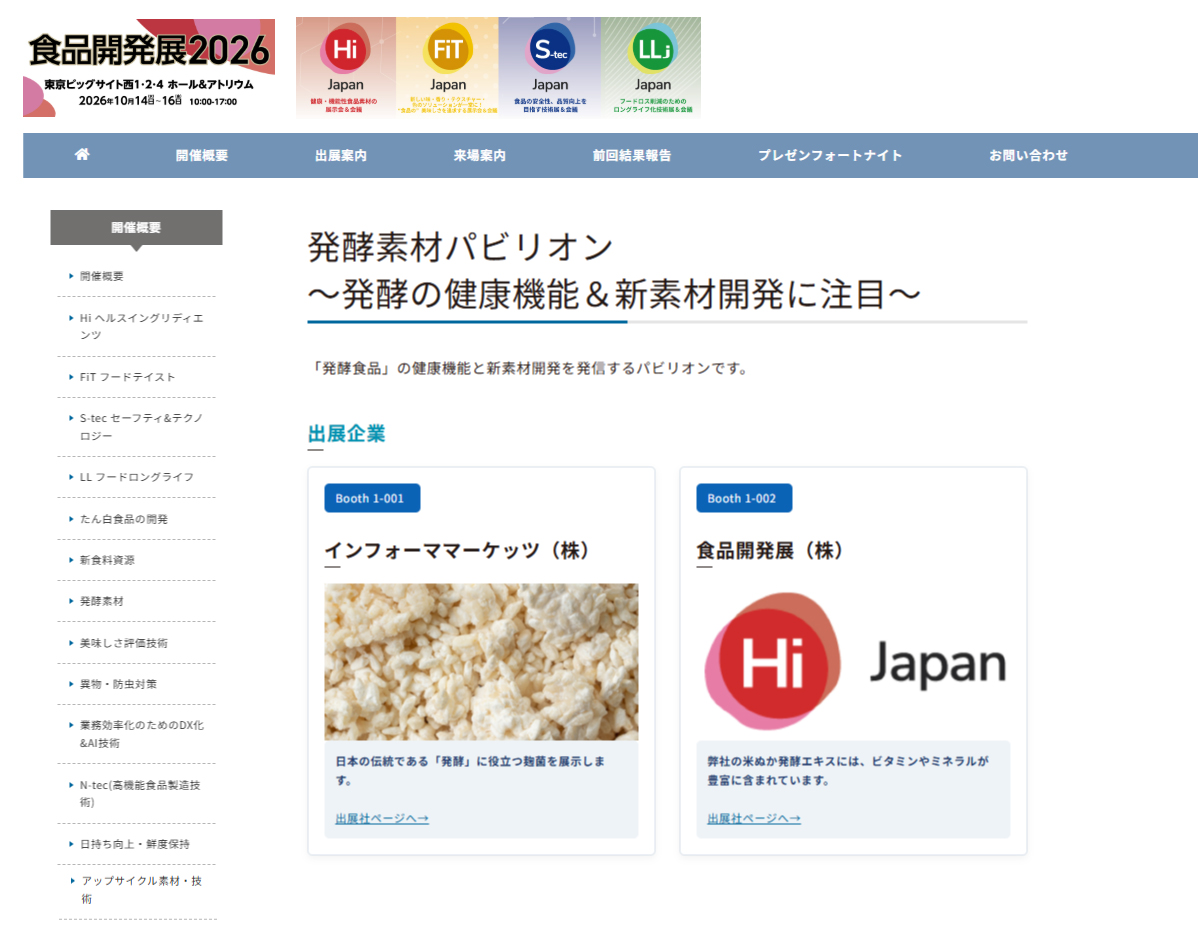Open the FiT Japan banner icon
The image size is (1198, 938).
pos(447,67)
